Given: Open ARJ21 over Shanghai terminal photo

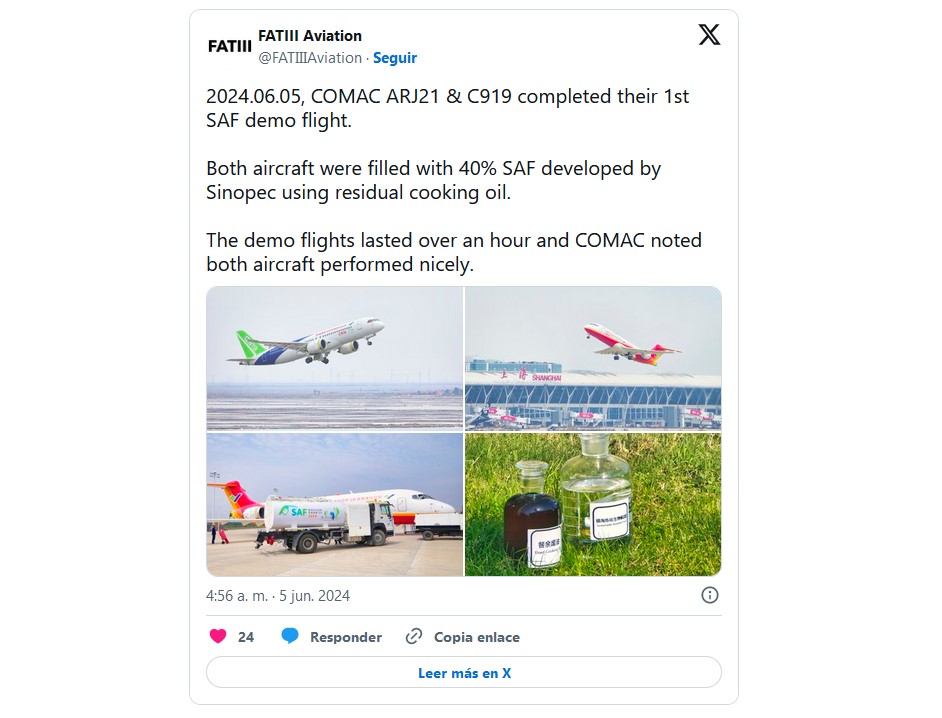Looking at the screenshot, I should click(593, 358).
